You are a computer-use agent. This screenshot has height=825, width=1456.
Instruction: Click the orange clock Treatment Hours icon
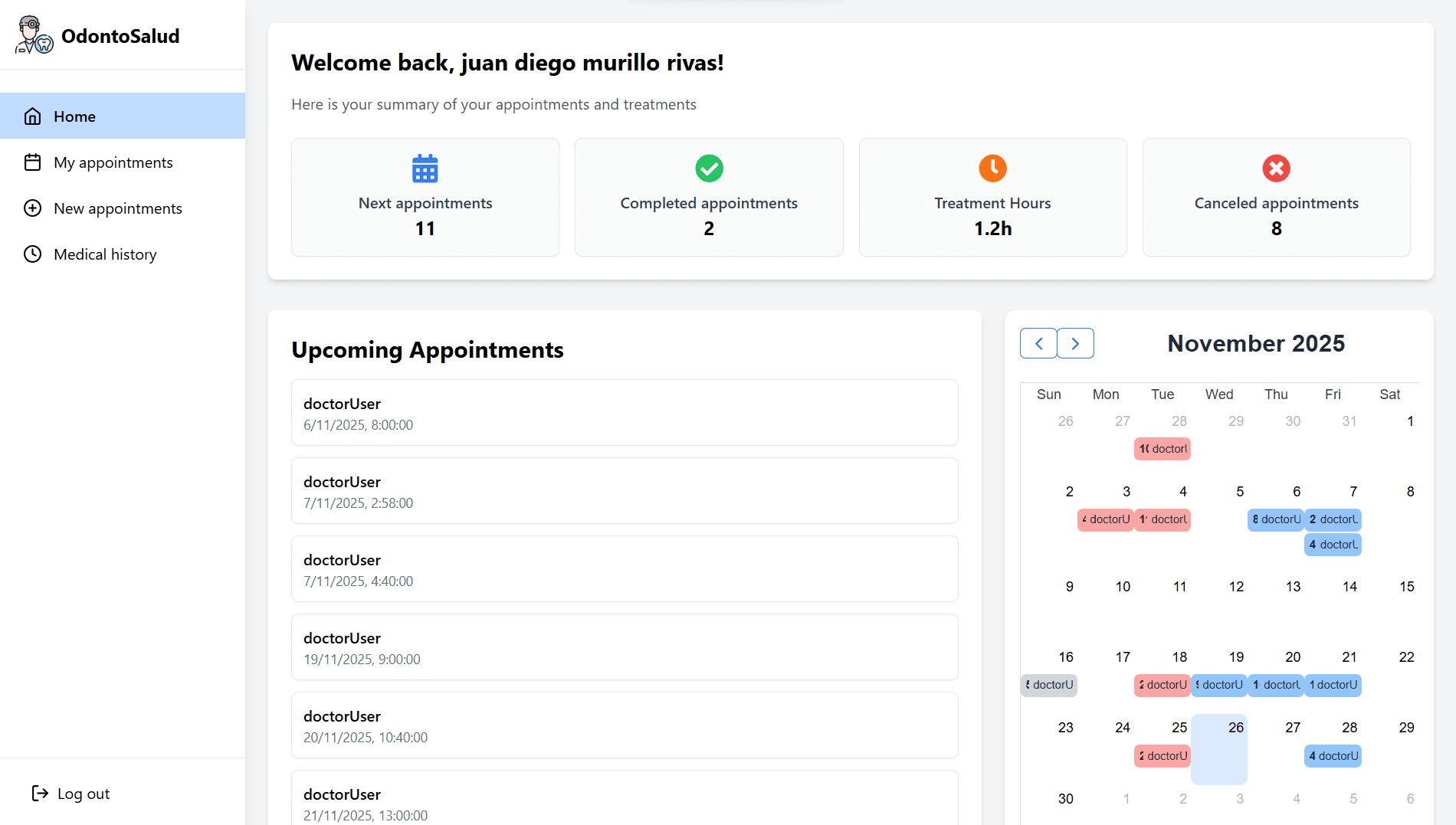992,169
